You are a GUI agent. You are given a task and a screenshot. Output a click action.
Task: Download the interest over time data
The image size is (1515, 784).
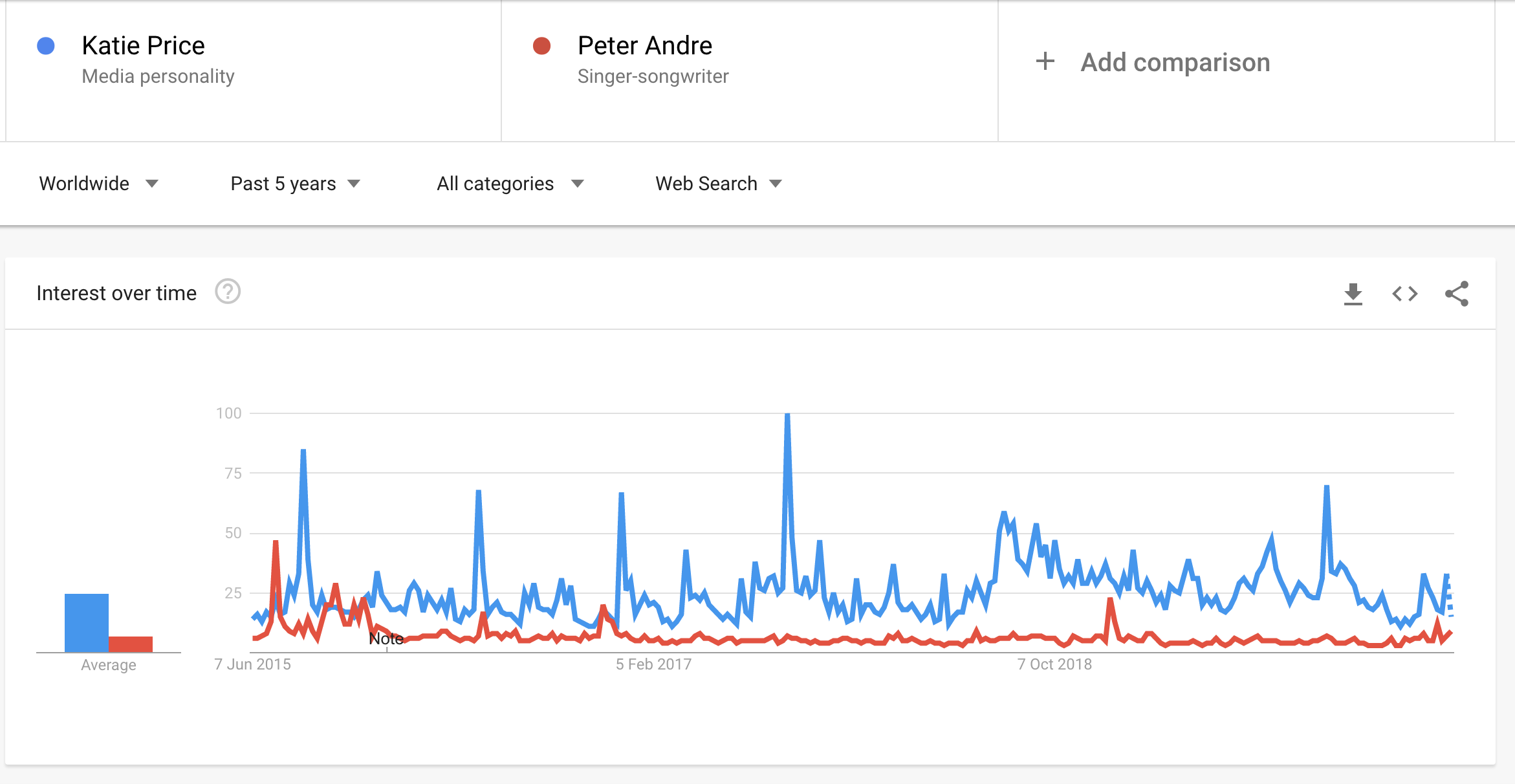1353,294
